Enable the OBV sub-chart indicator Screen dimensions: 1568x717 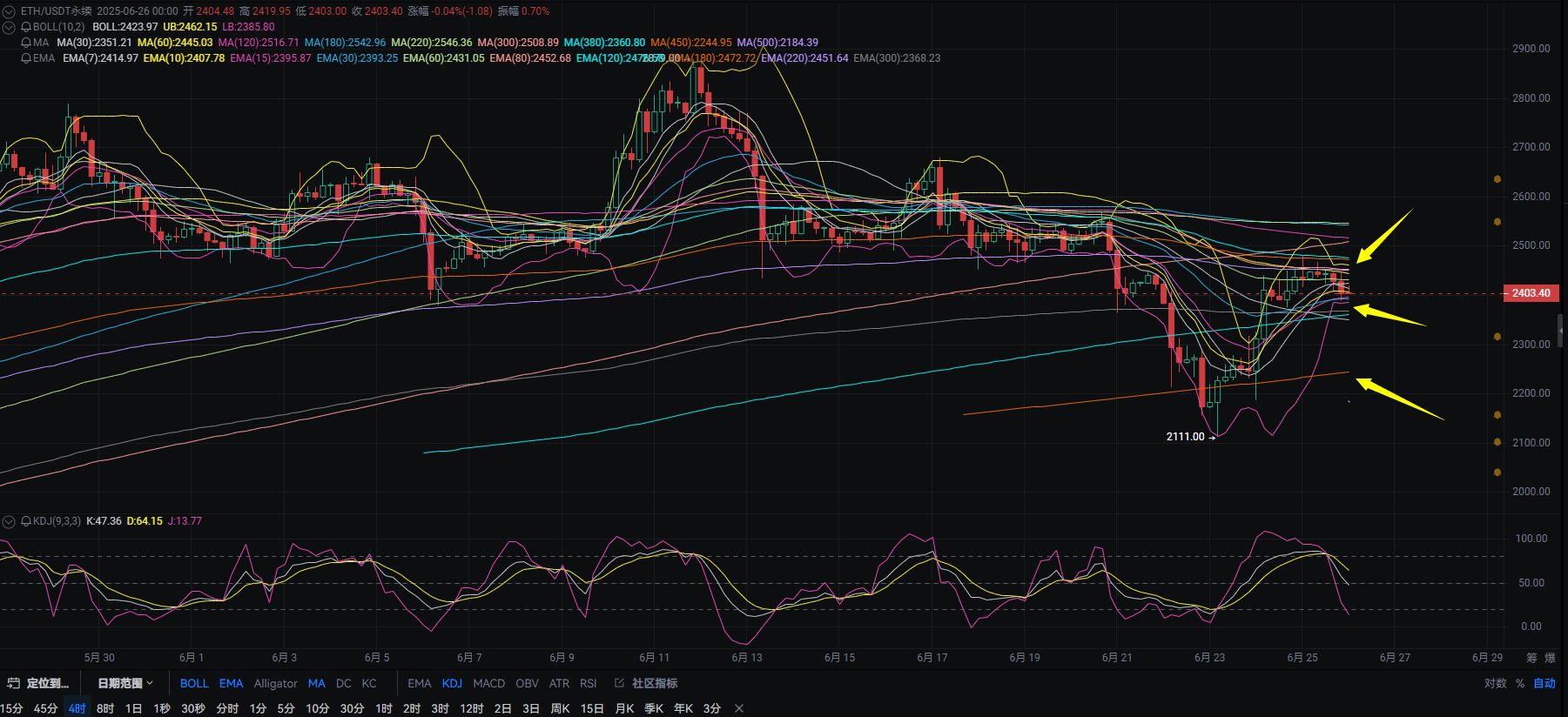(x=527, y=683)
